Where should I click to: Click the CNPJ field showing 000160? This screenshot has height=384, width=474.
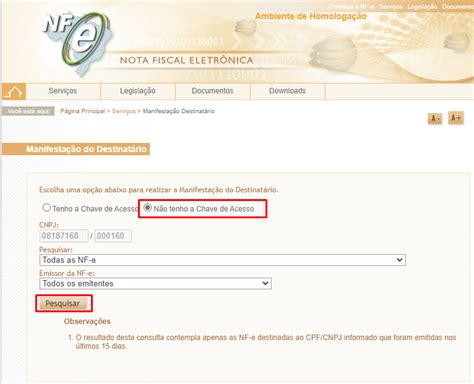113,236
